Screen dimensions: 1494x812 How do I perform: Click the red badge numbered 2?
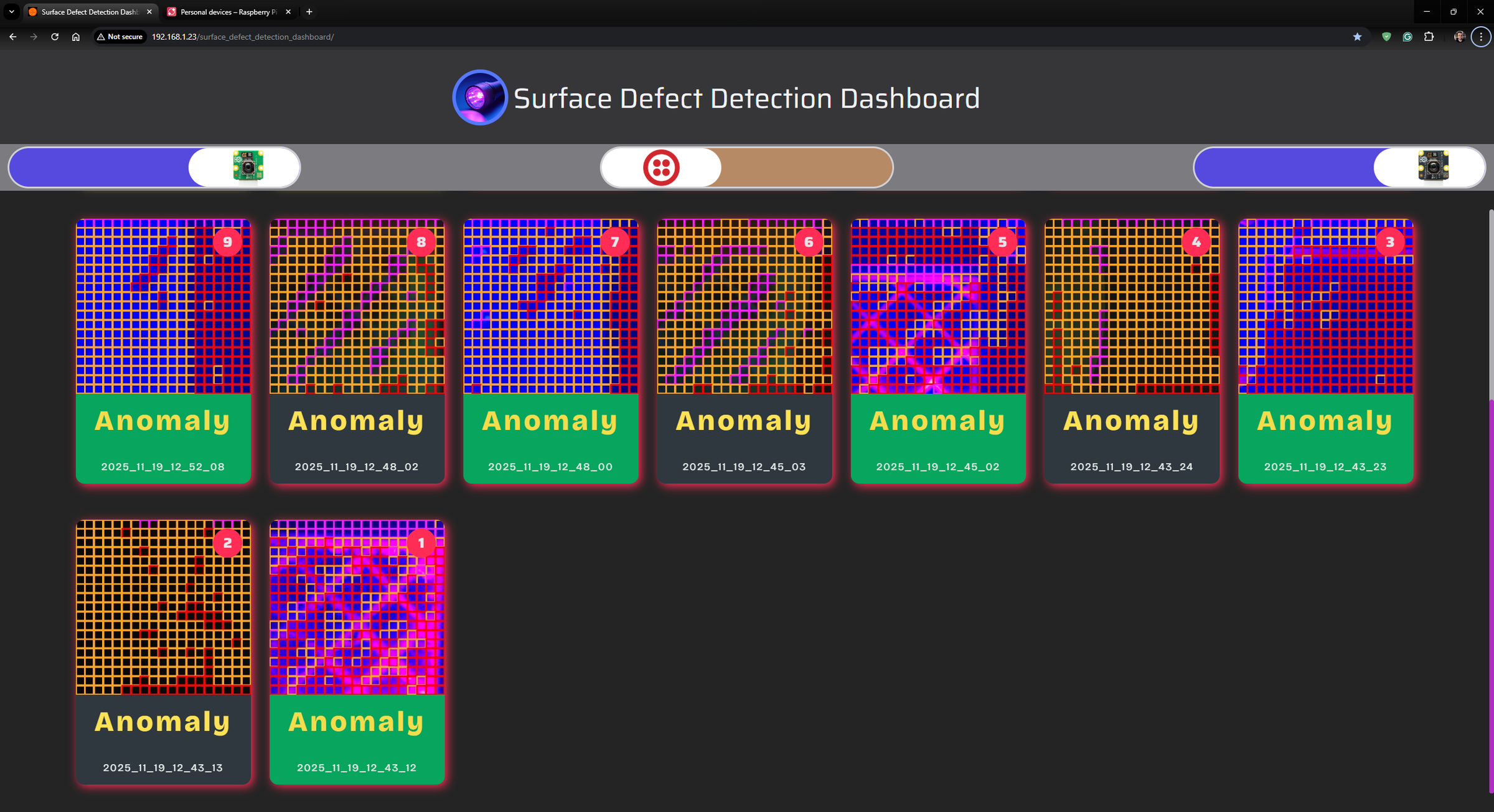227,543
